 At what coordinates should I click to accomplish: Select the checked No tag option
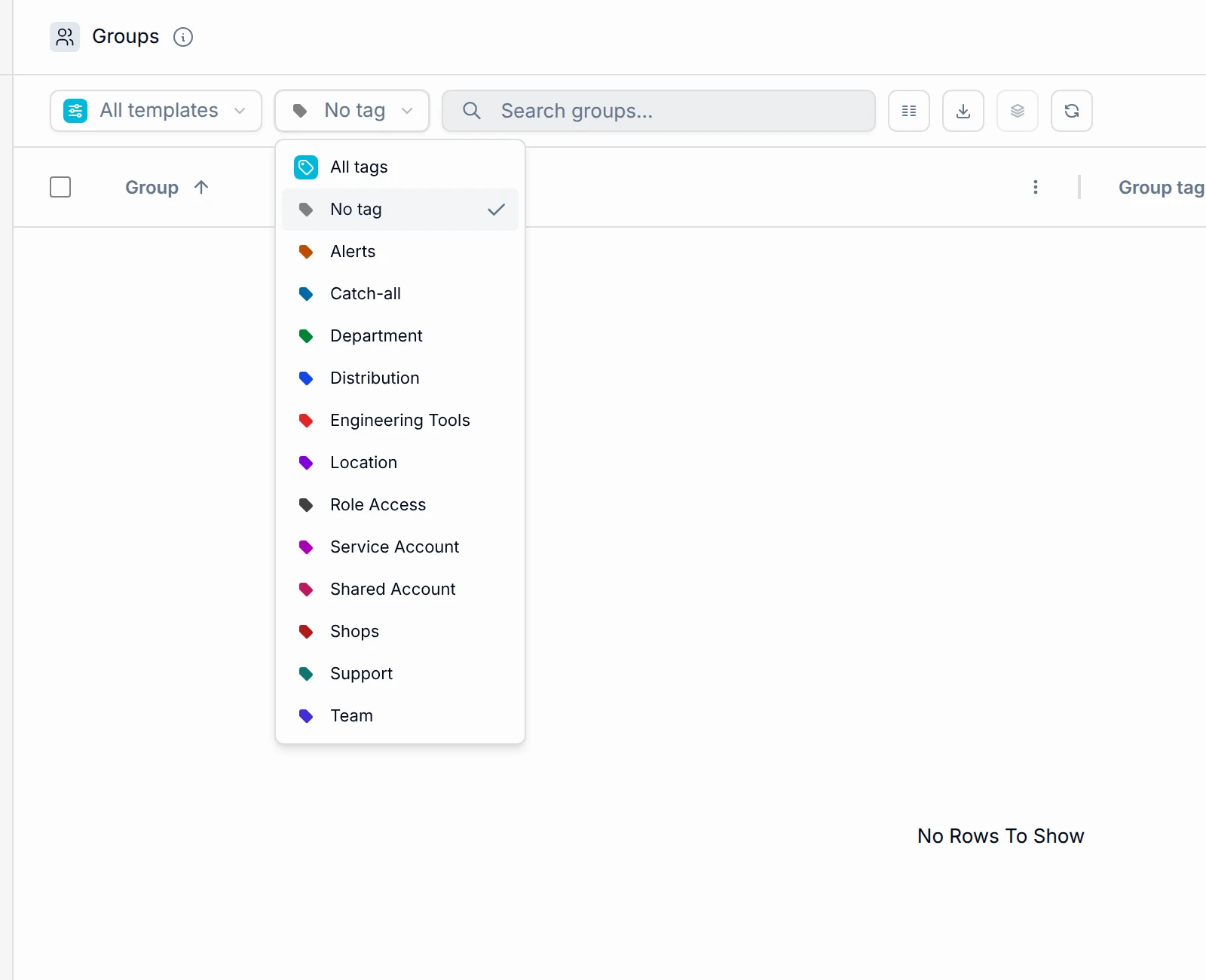tap(400, 210)
